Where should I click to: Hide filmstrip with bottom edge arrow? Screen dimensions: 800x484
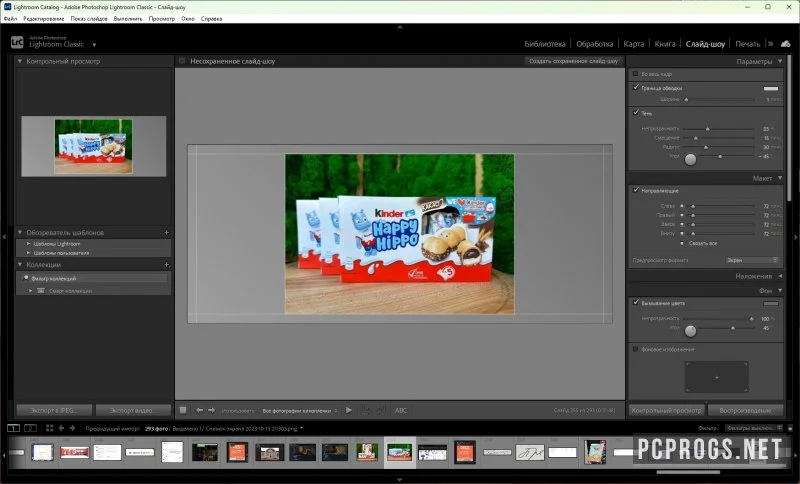pyautogui.click(x=399, y=480)
